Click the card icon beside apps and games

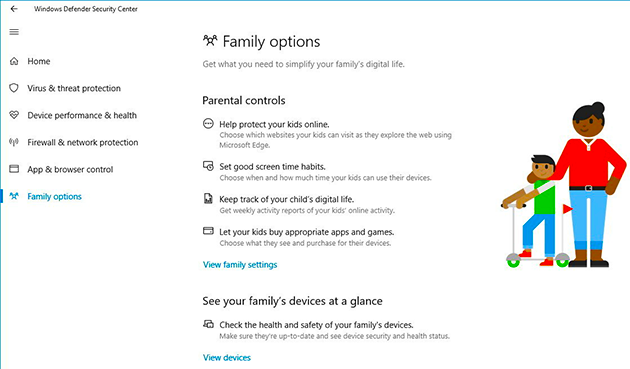[208, 231]
